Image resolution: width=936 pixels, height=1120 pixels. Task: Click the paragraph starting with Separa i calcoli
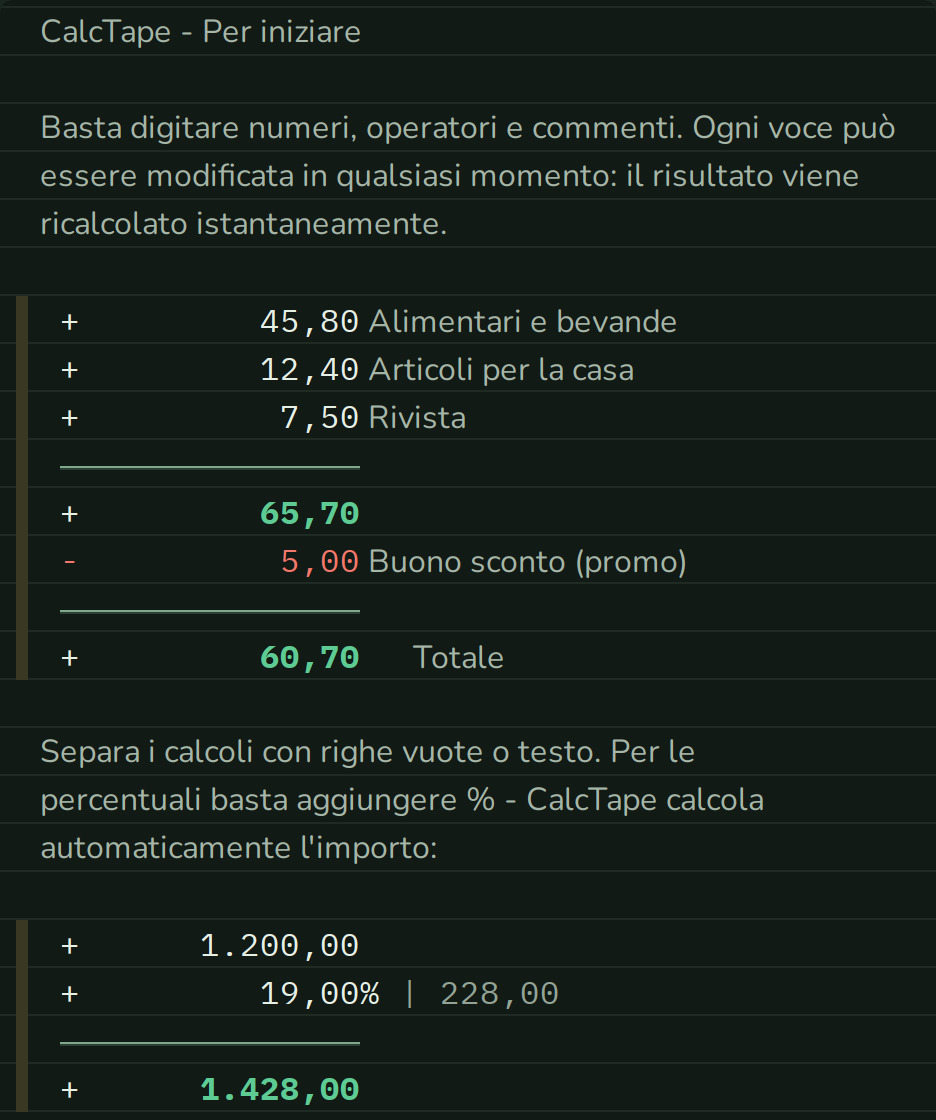pos(402,800)
